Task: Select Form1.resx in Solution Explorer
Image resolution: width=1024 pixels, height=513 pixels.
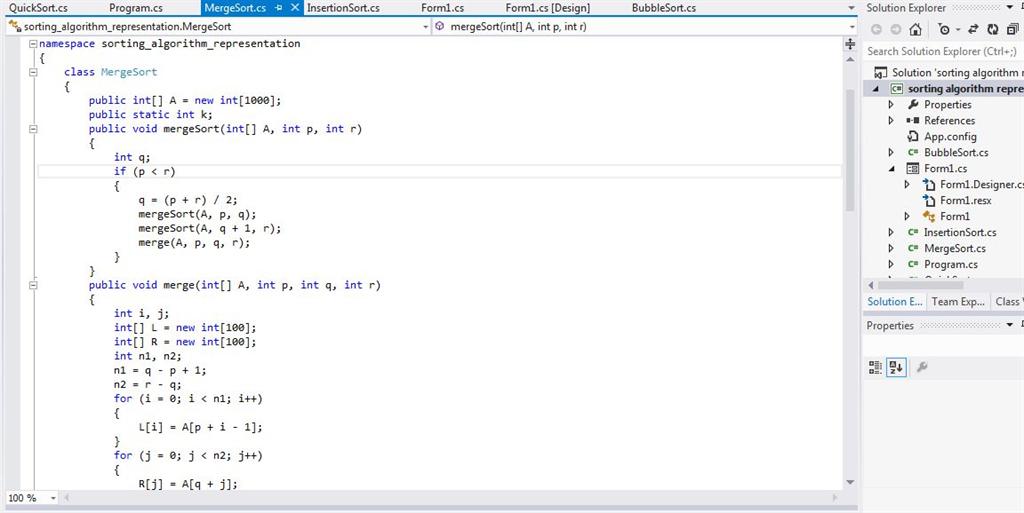Action: [965, 200]
